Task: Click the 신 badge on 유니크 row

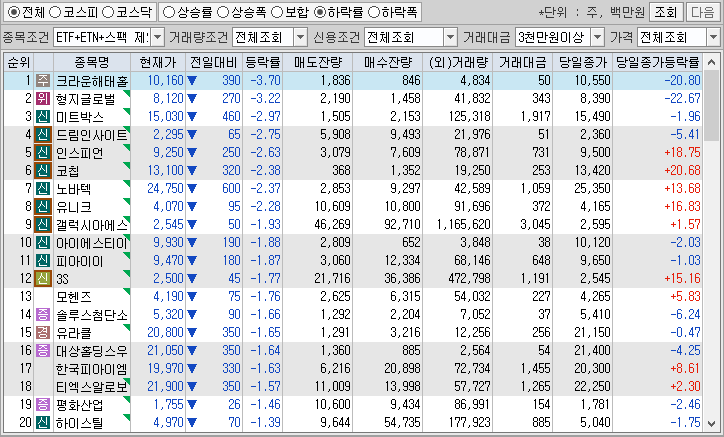Action: 43,206
